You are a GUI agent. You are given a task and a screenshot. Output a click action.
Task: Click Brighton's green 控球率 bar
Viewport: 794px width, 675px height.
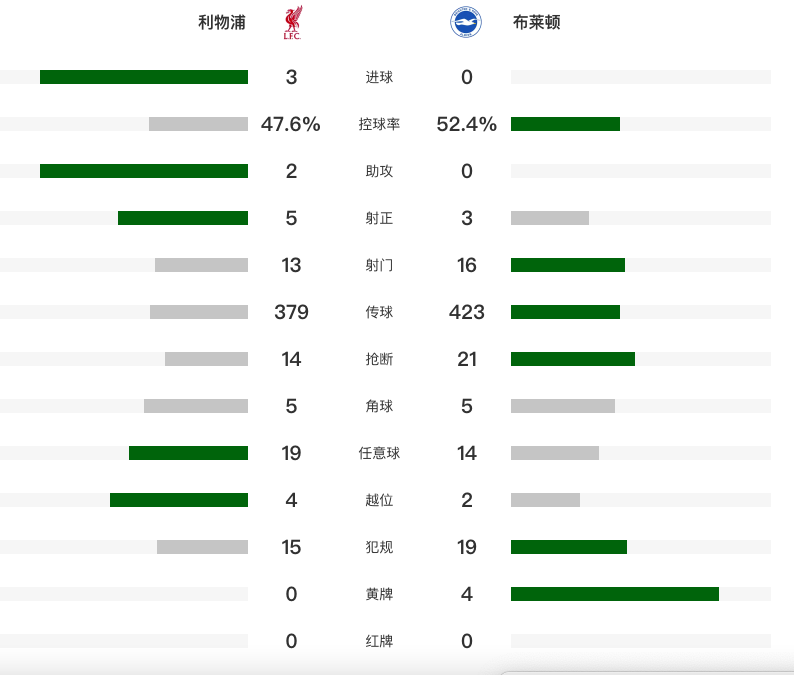click(x=565, y=124)
